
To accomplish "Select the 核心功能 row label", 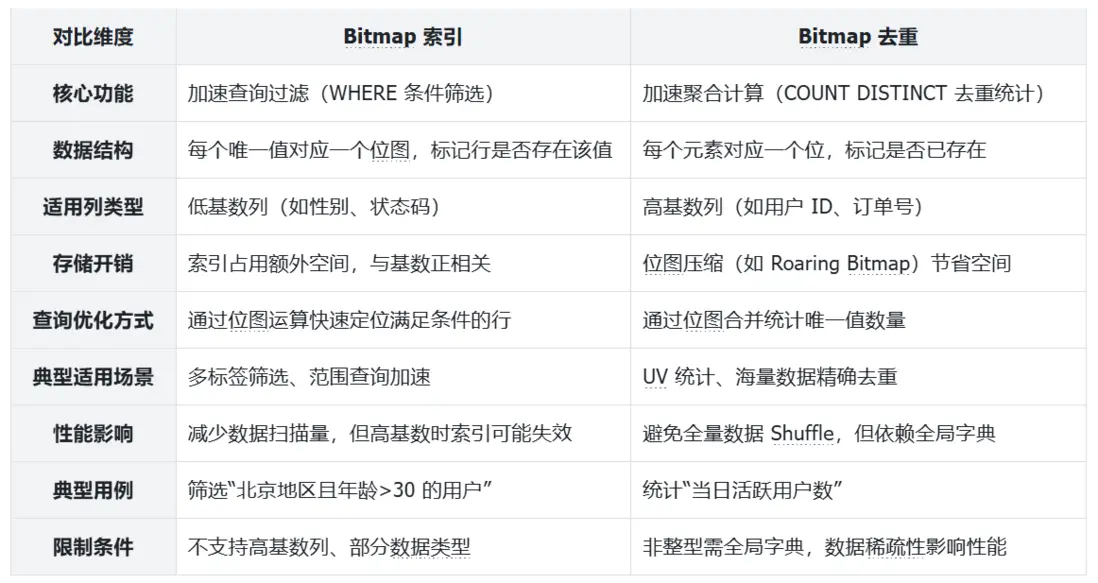I will tap(92, 94).
